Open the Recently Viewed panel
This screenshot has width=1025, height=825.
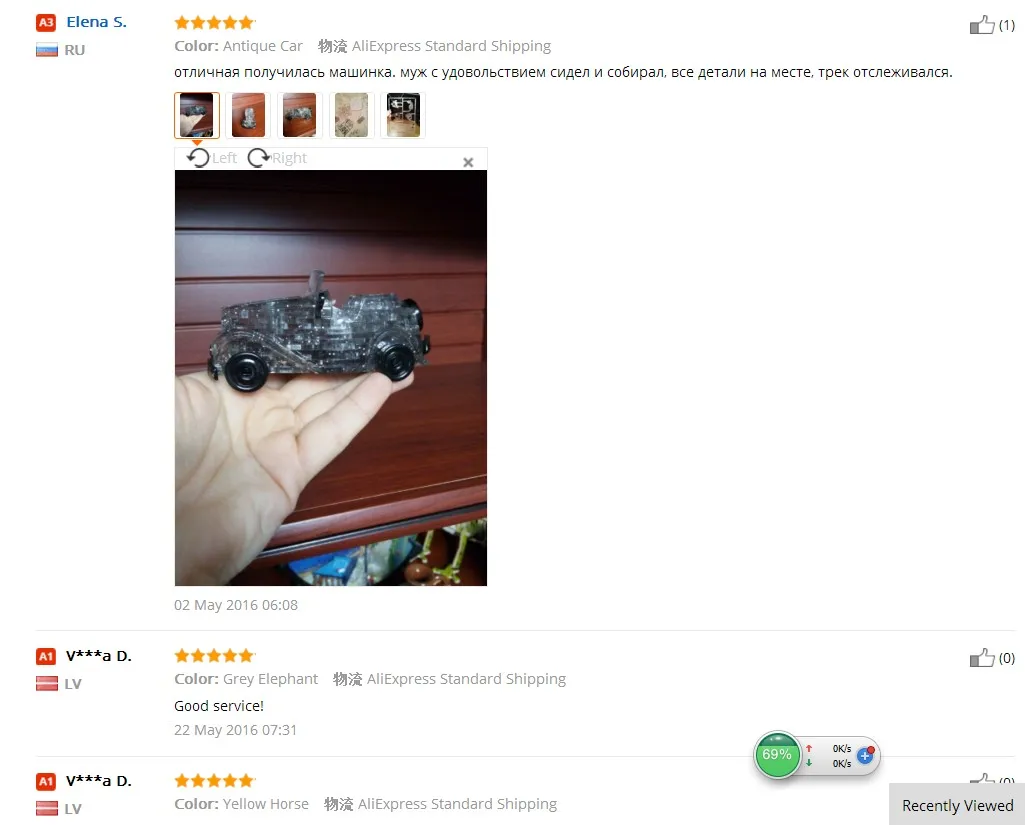(x=957, y=805)
